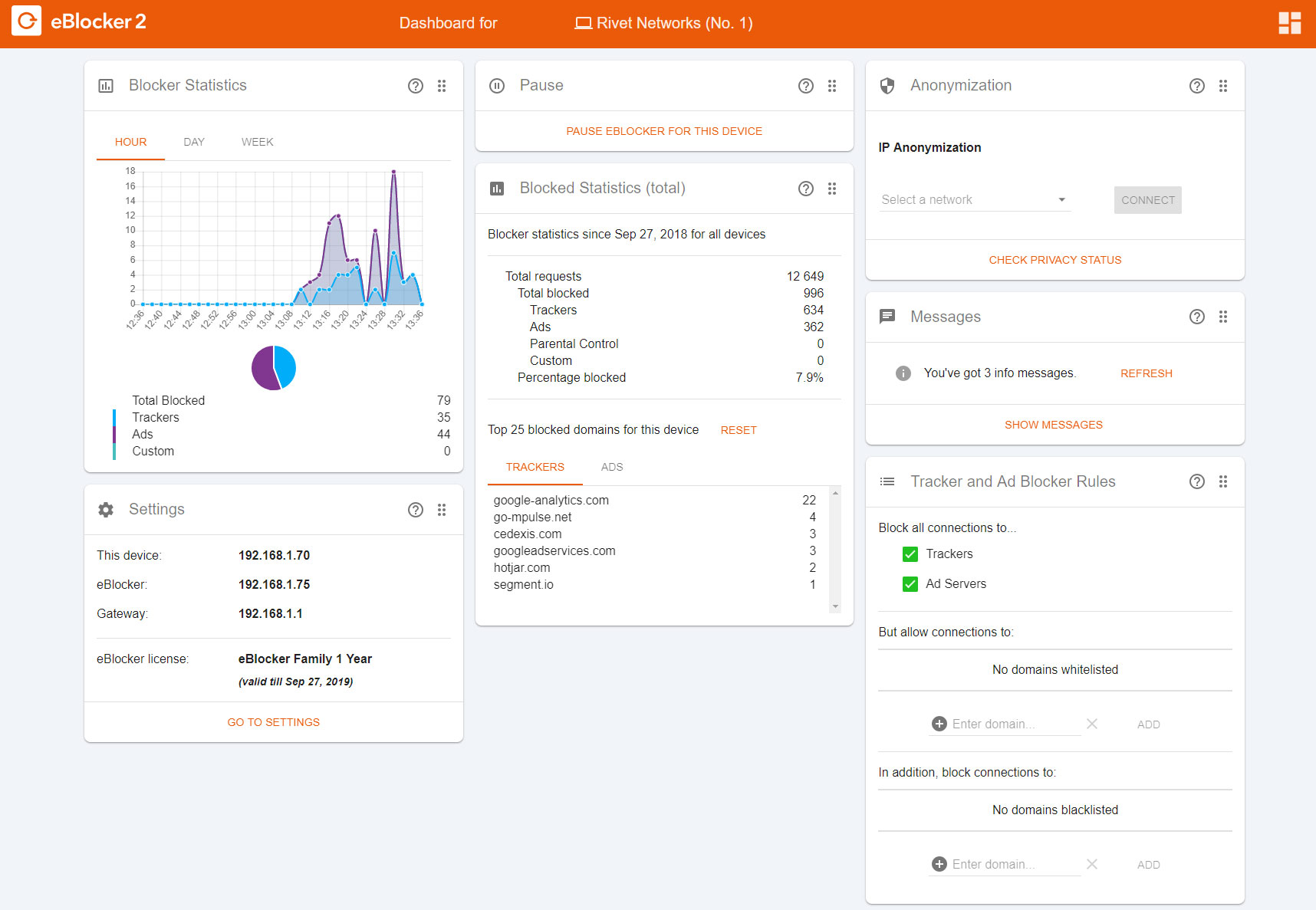Open help for Anonymization card
Screen dimensions: 1316x910
(x=1197, y=86)
